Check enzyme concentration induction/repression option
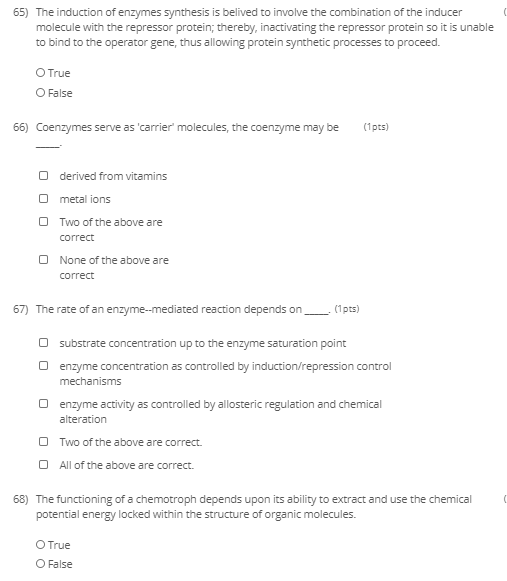The height and width of the screenshot is (581, 507). click(x=43, y=366)
